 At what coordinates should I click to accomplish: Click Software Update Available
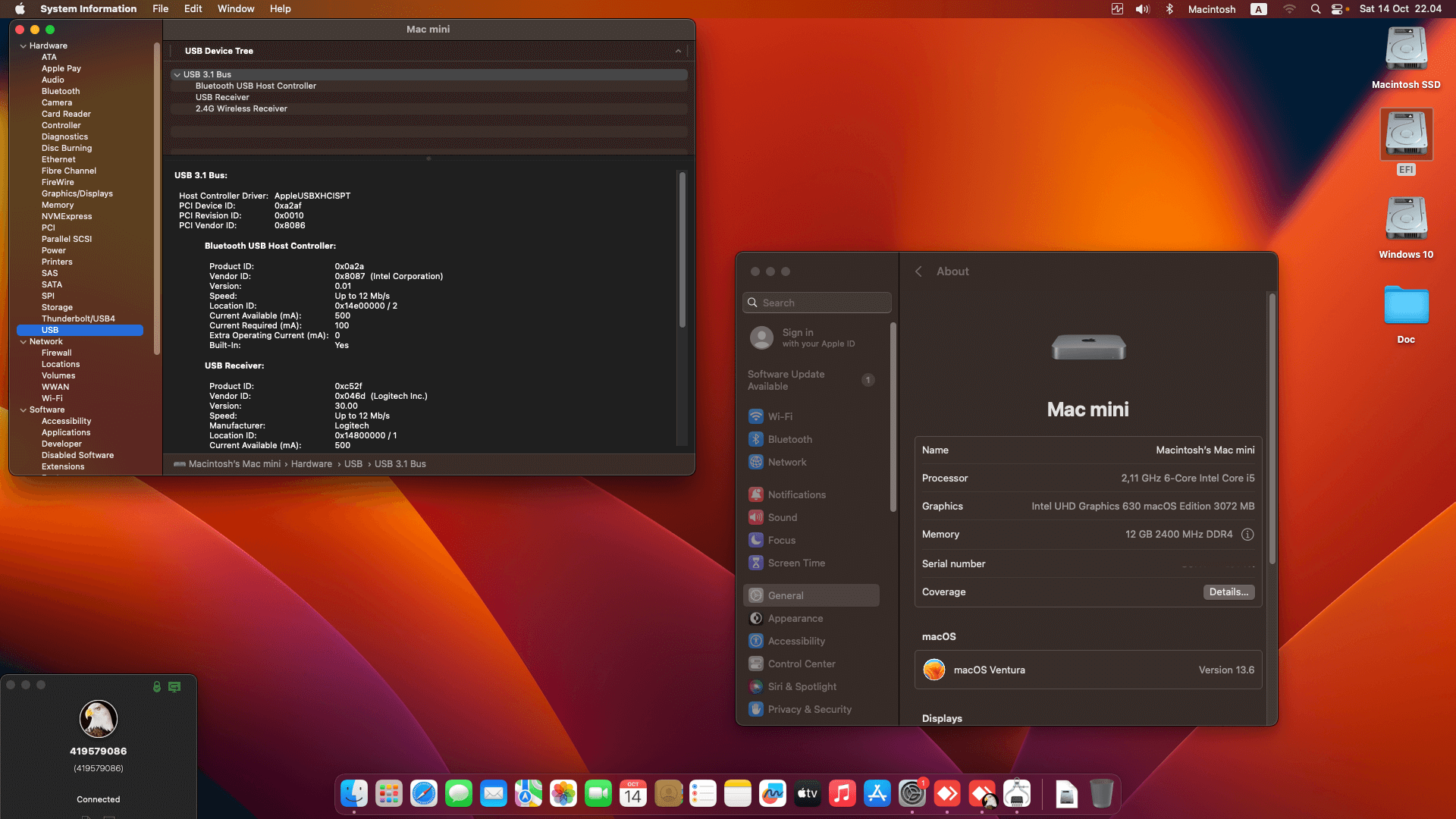coord(786,380)
